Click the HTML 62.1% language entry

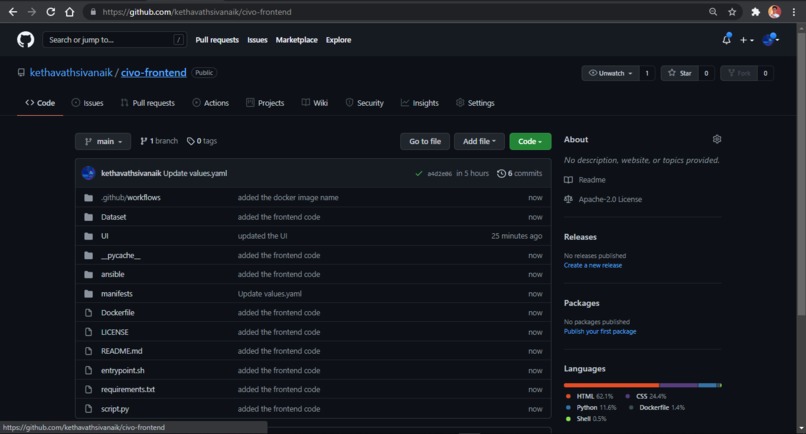click(x=589, y=396)
